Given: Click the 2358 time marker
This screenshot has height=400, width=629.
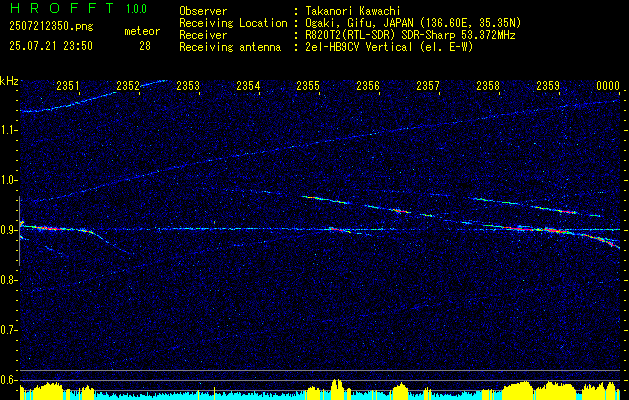Looking at the screenshot, I should (x=488, y=85).
